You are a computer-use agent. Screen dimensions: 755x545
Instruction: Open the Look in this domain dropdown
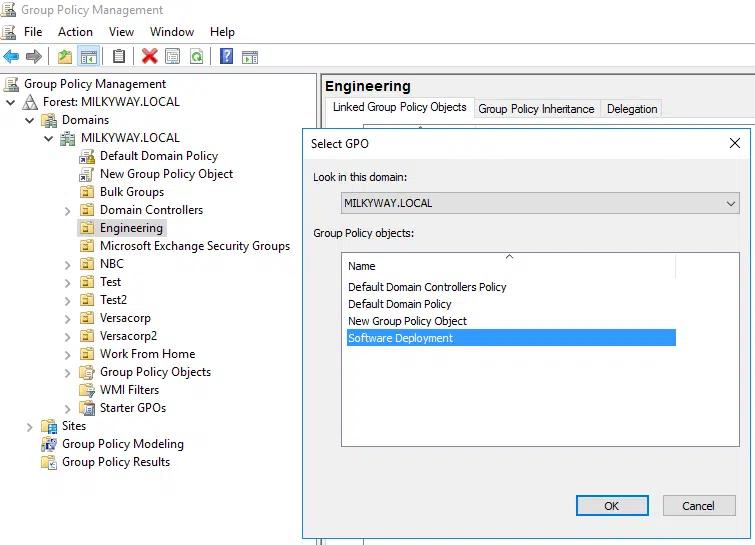point(540,203)
